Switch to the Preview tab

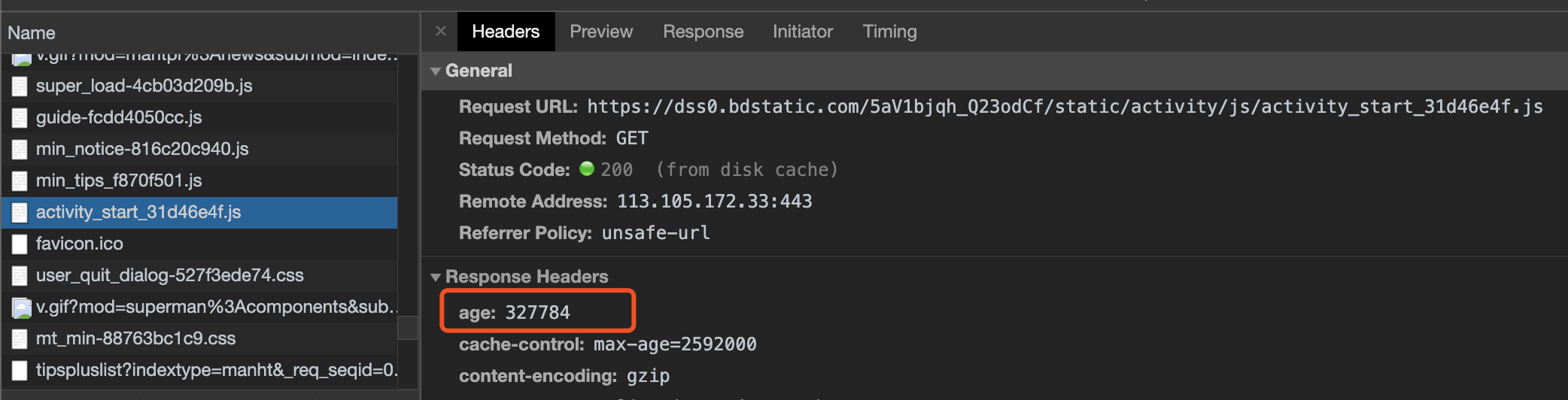pos(600,32)
